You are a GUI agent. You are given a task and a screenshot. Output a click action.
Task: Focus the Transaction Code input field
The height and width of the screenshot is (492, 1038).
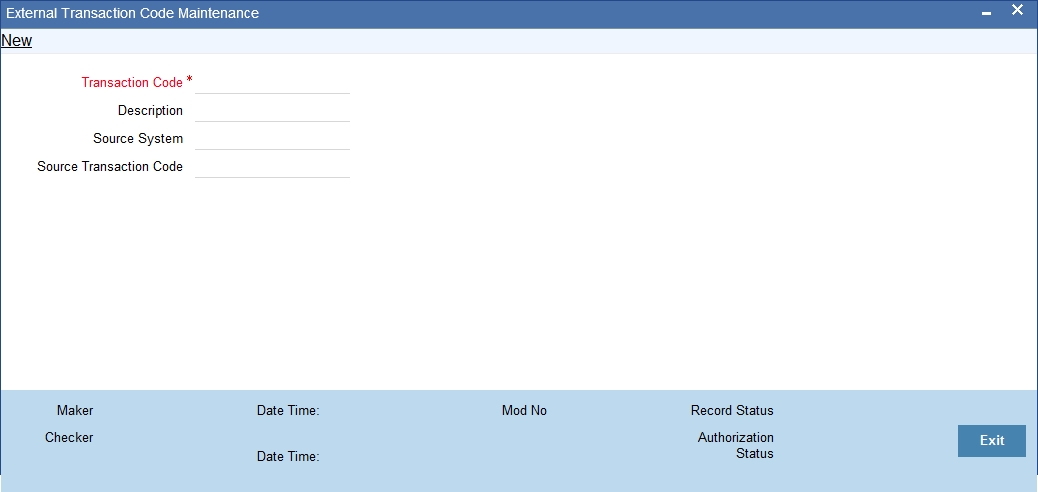[272, 83]
